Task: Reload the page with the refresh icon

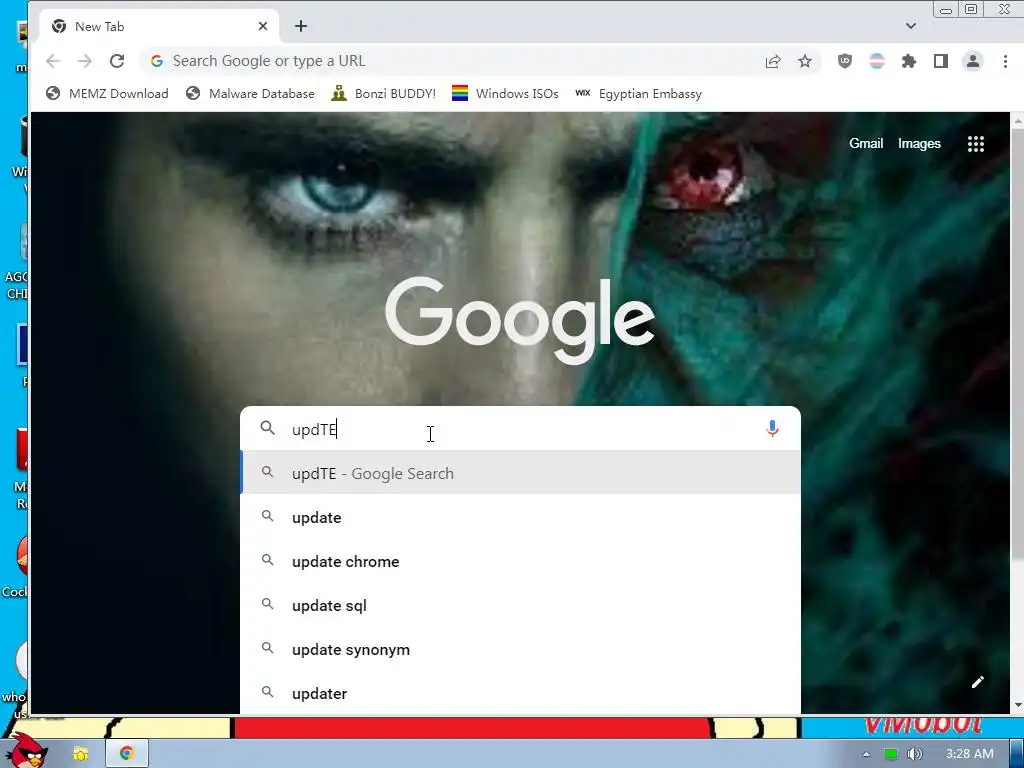Action: 117,61
